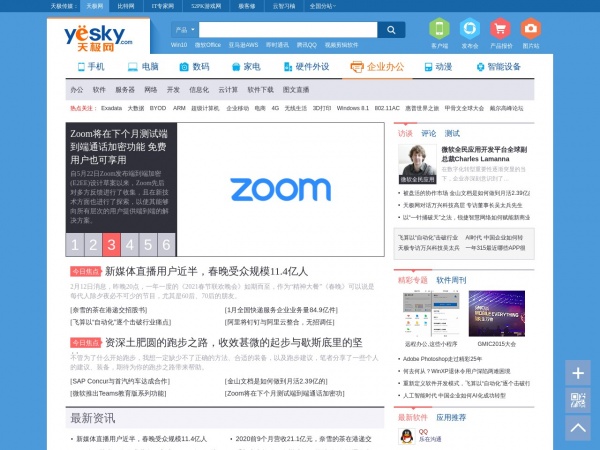Image resolution: width=600 pixels, height=450 pixels.
Task: Switch to the 应用推荐 tab
Action: pos(451,417)
